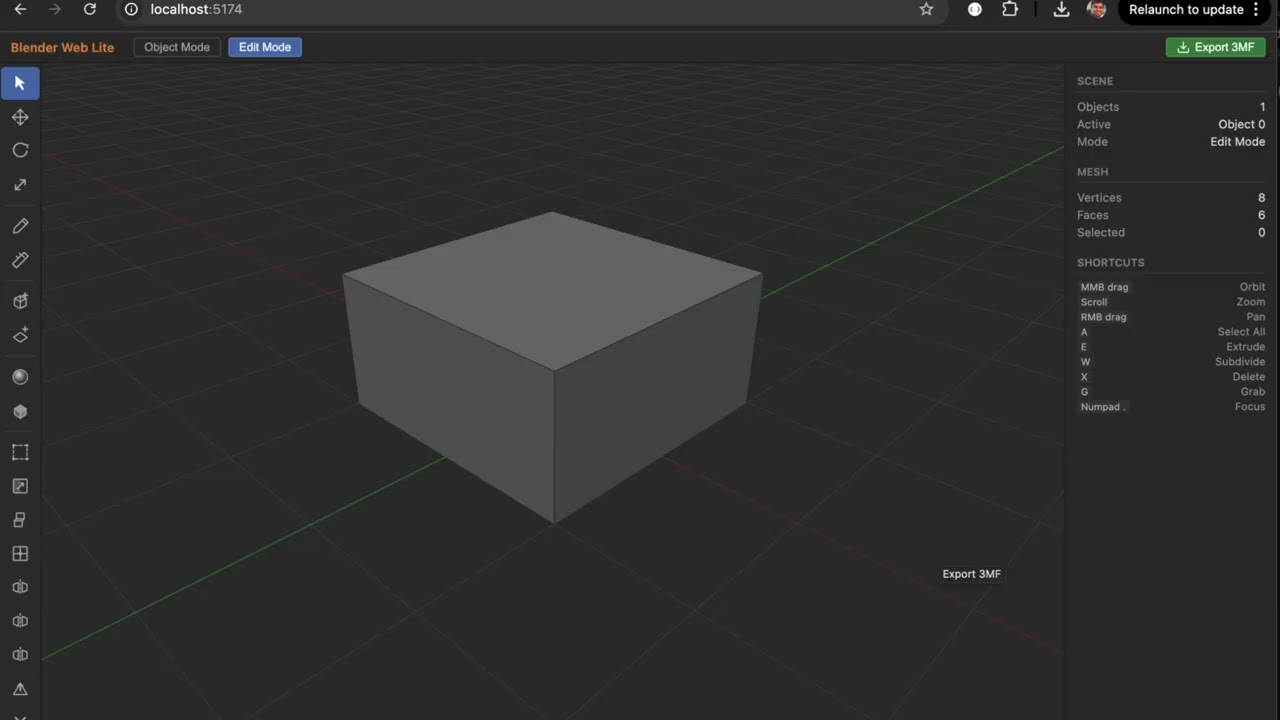This screenshot has height=720, width=1280.
Task: Click the 'Numpad .' Focus shortcut row
Action: point(1171,407)
